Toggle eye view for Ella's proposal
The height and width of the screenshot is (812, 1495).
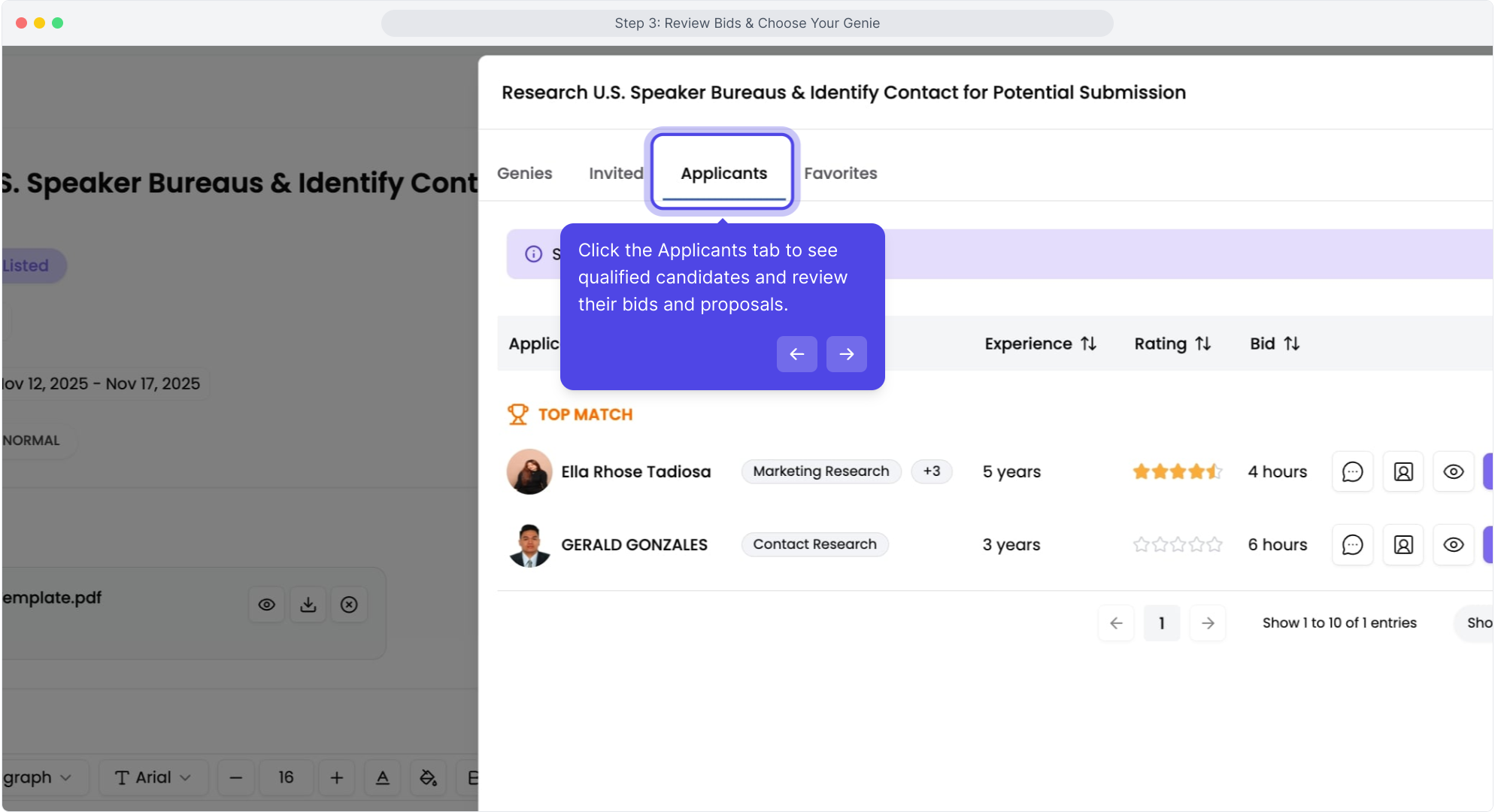point(1453,471)
